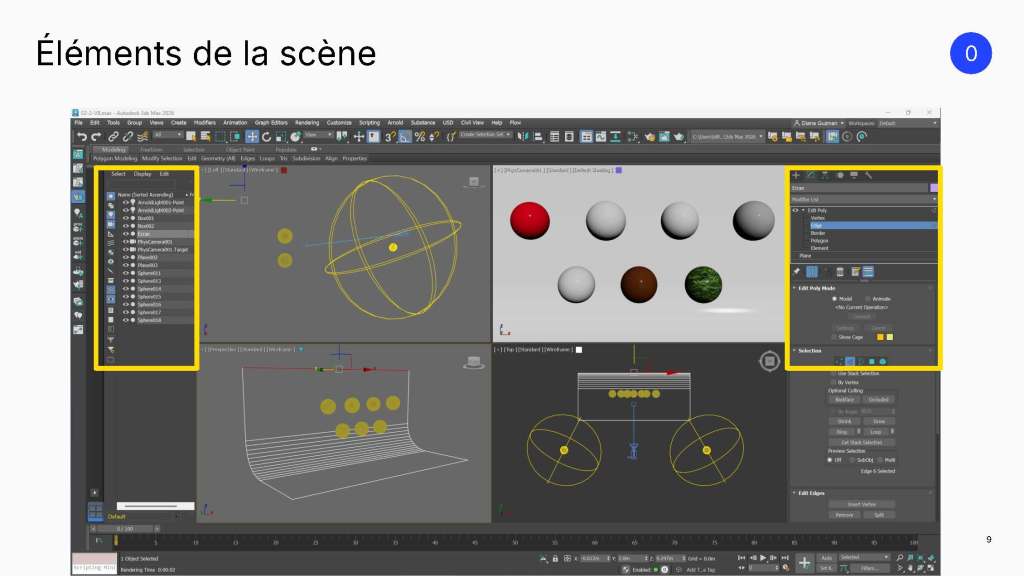1024x576 pixels.
Task: Enable the Show Cage checkbox
Action: pos(834,337)
